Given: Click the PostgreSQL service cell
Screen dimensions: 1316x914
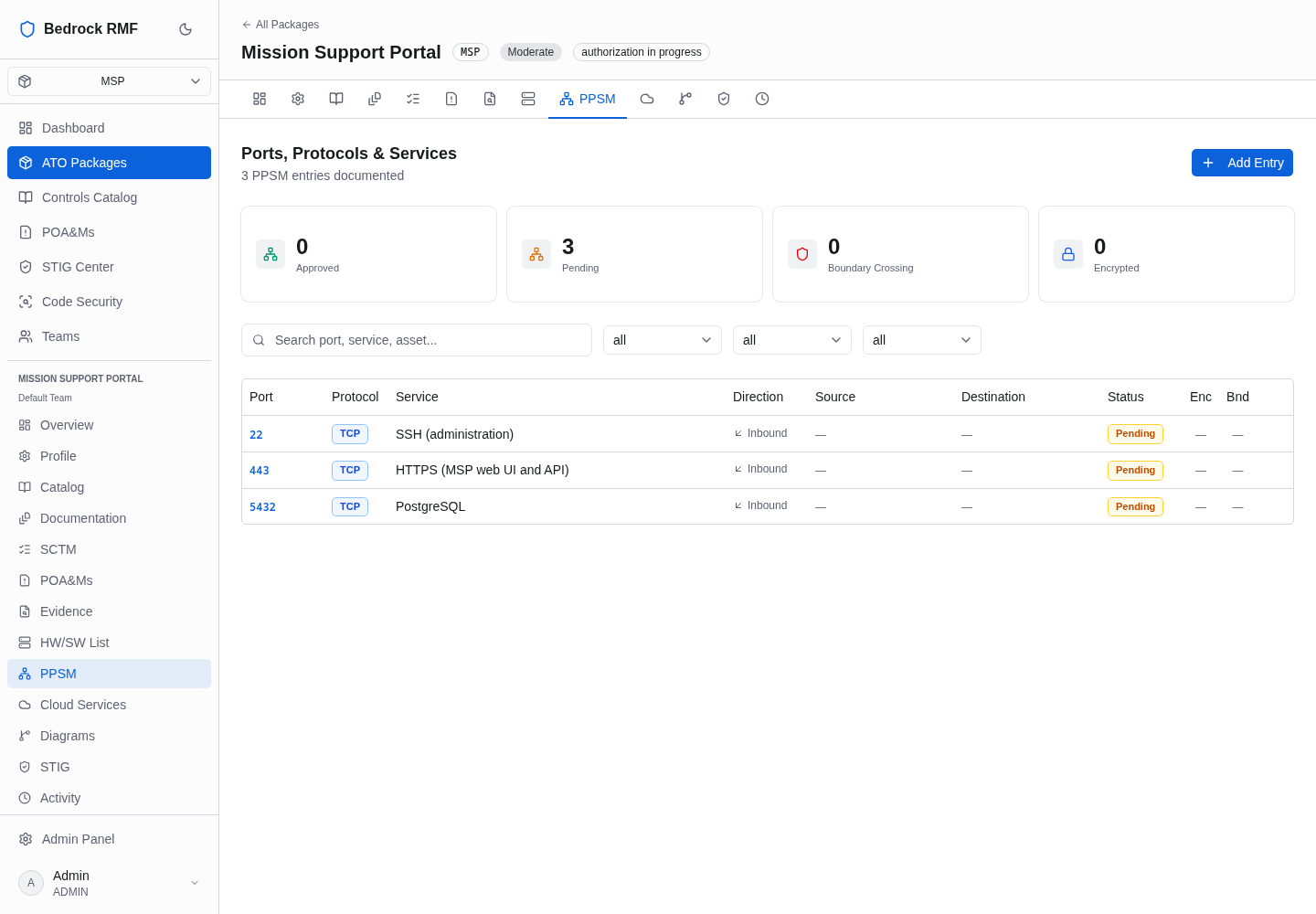Looking at the screenshot, I should 430,506.
